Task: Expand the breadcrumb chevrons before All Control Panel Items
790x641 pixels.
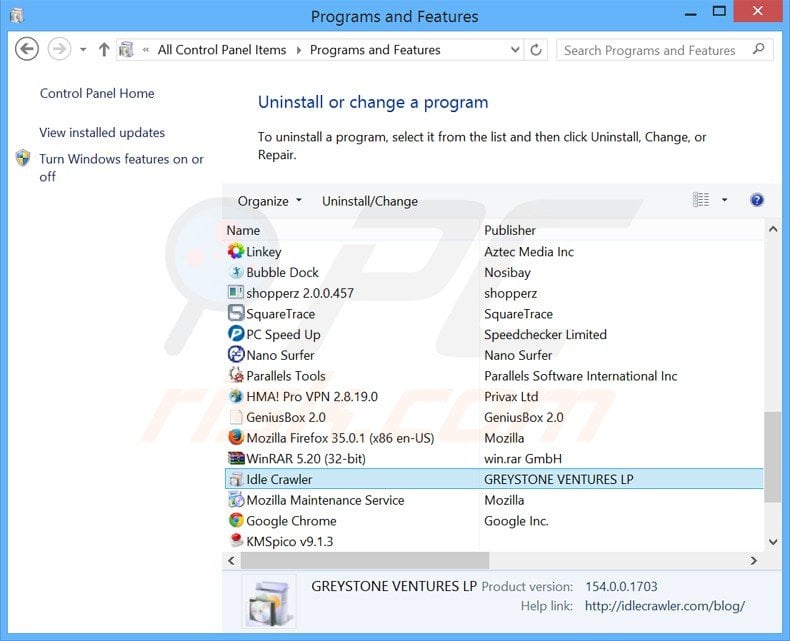Action: (146, 49)
